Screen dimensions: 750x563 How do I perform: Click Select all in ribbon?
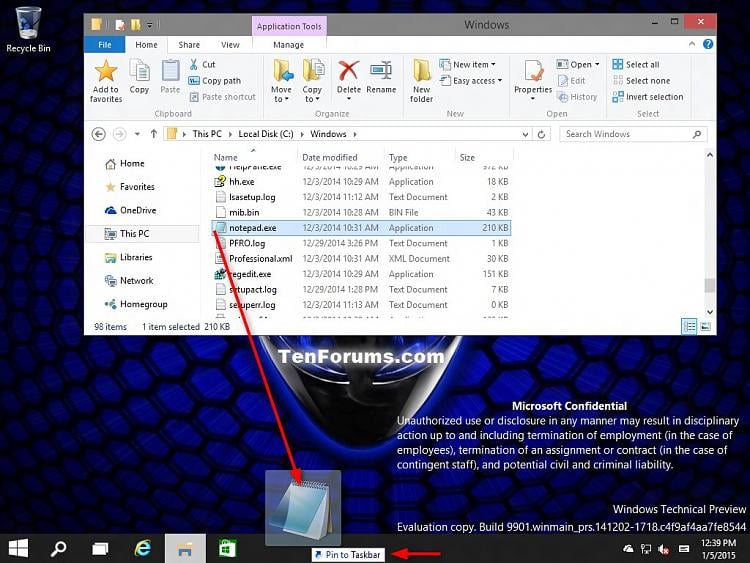point(636,64)
